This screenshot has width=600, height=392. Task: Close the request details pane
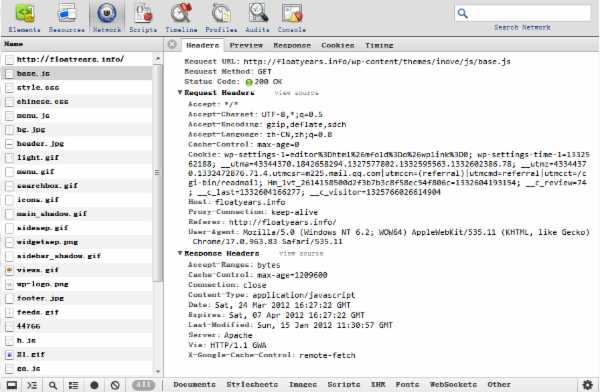(172, 44)
